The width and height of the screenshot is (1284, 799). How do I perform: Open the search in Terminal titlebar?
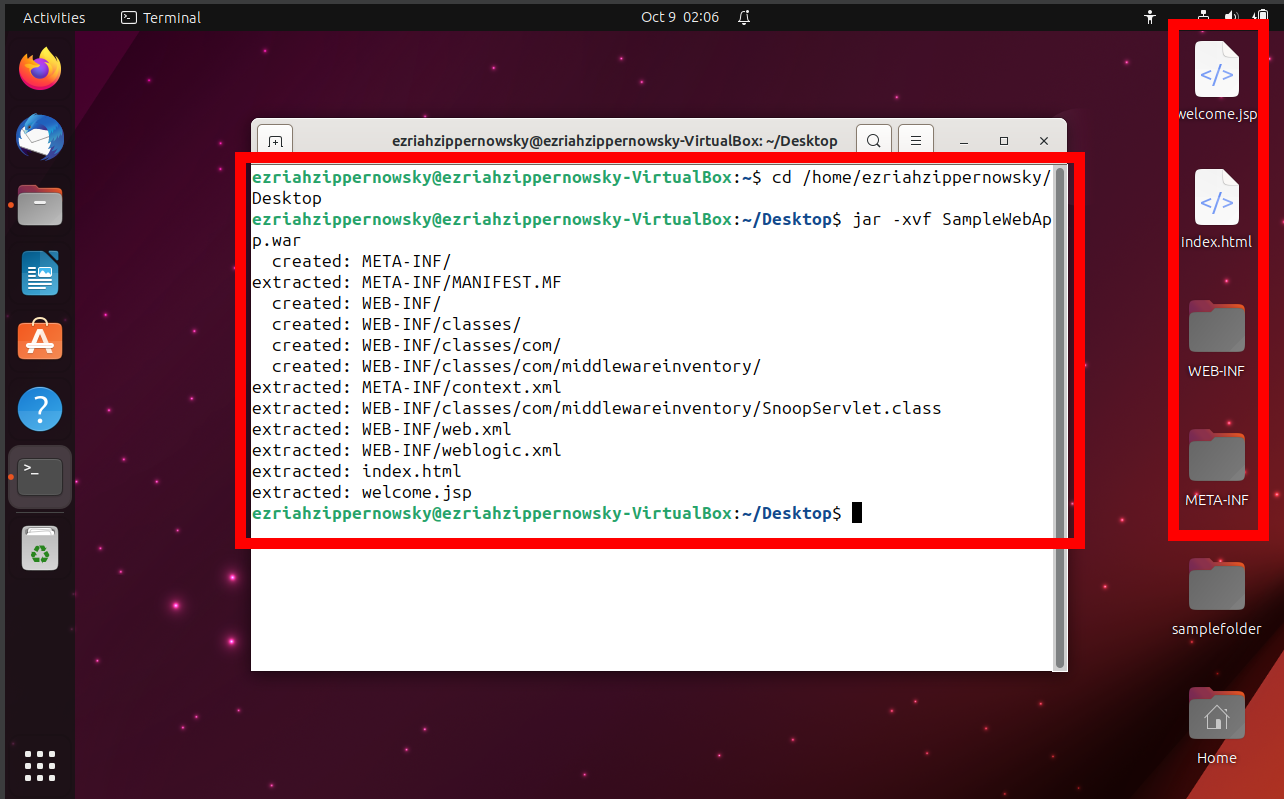click(873, 140)
